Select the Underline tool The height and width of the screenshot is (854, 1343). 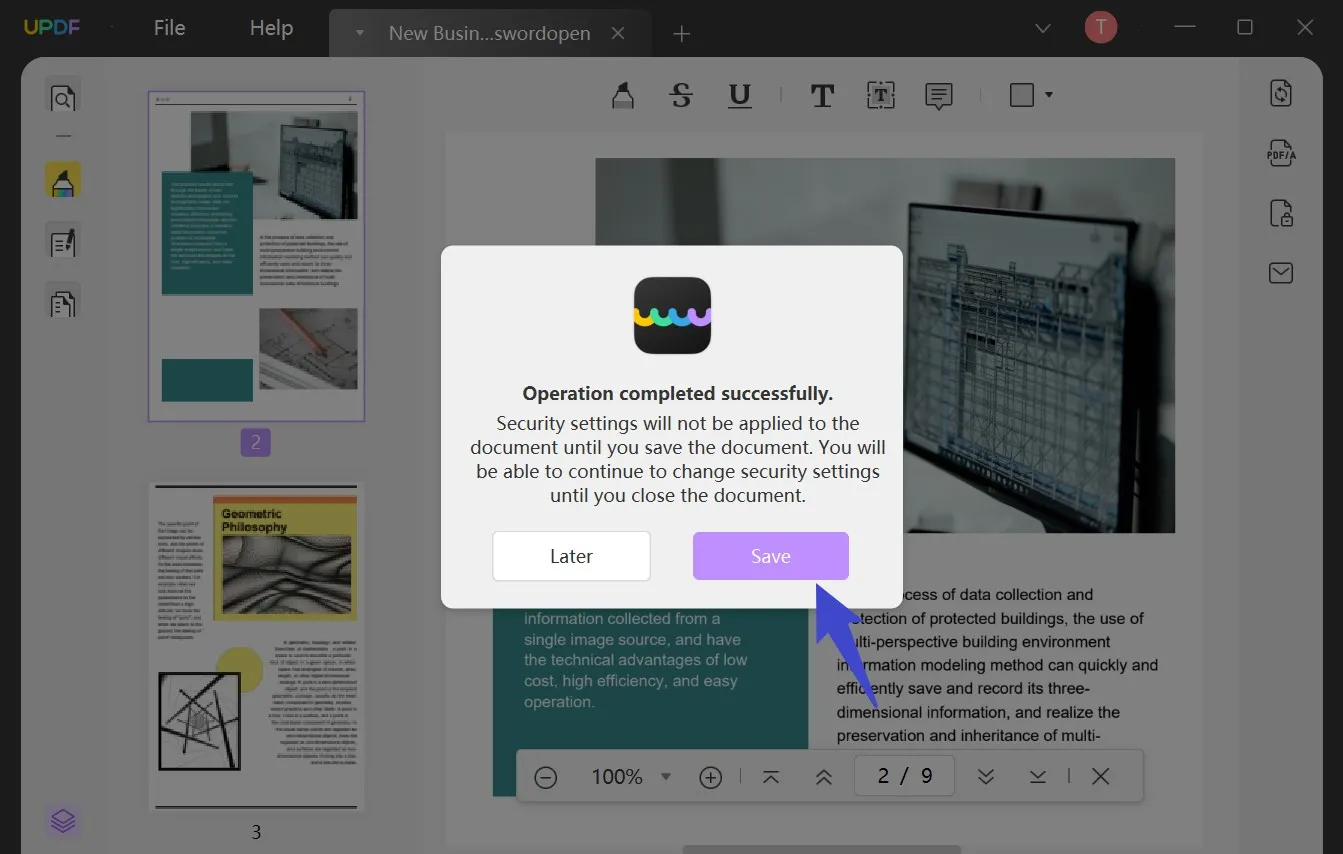[740, 95]
